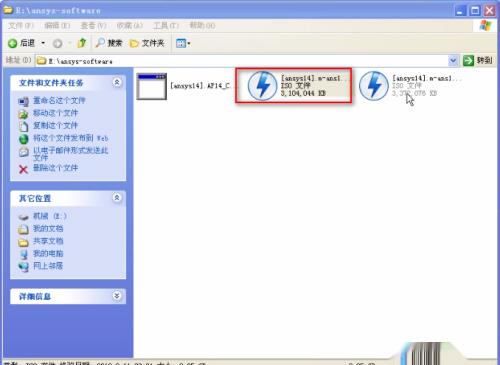The height and width of the screenshot is (365, 500).
Task: Select the second ISO file lightning icon
Action: pos(374,86)
